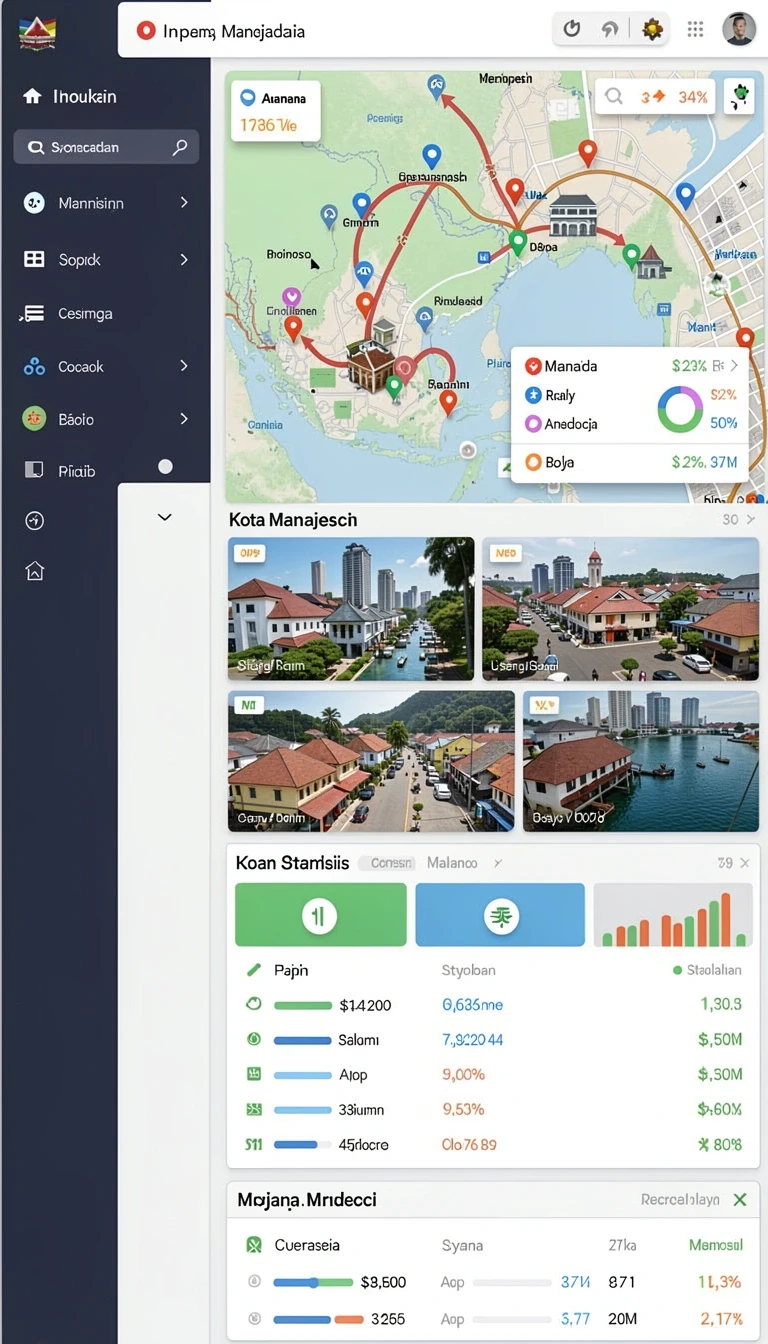The width and height of the screenshot is (768, 1344).
Task: Select the Bolja legend radio
Action: (x=533, y=462)
